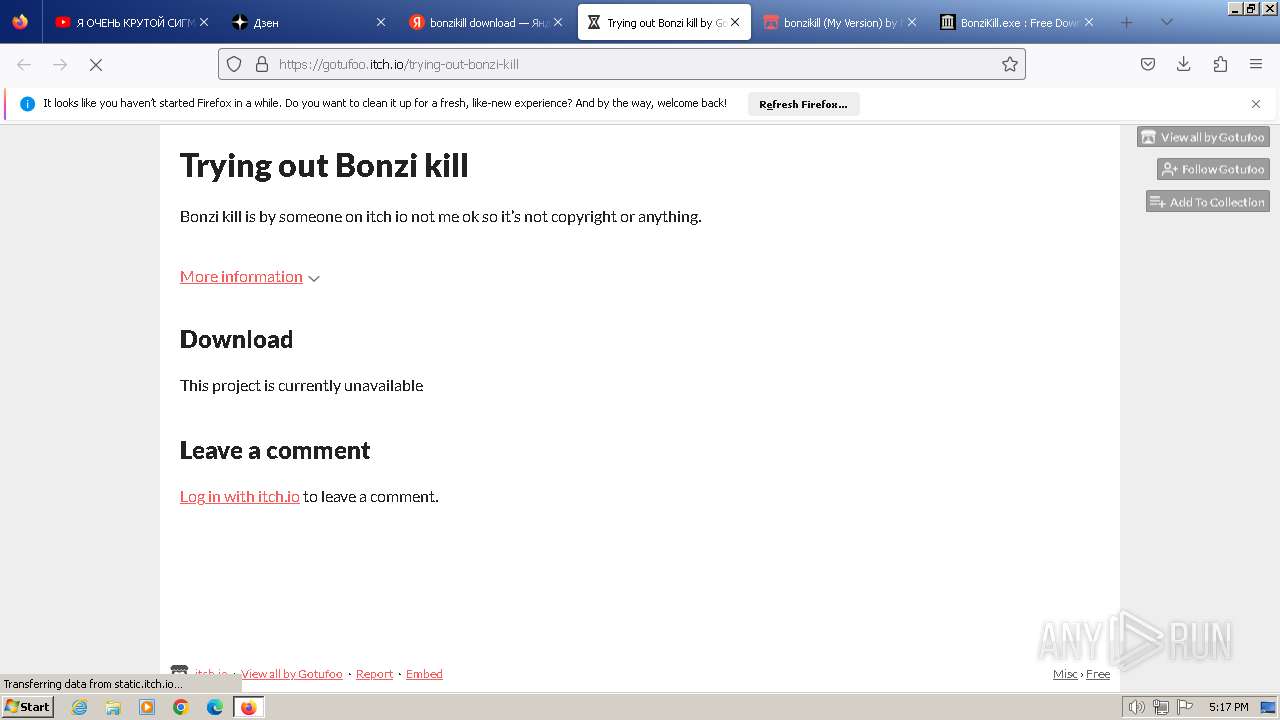Click Follow Gotufoo button
This screenshot has width=1280, height=720.
(1213, 169)
